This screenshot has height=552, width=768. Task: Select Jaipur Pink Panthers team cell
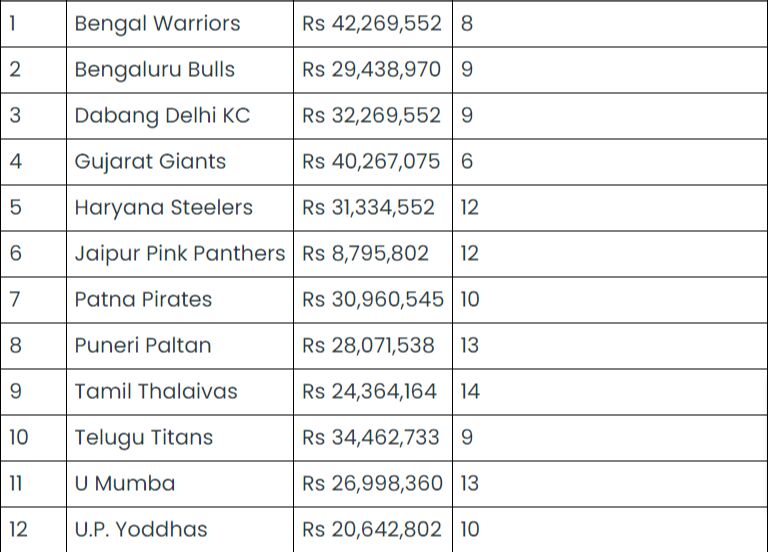[179, 253]
